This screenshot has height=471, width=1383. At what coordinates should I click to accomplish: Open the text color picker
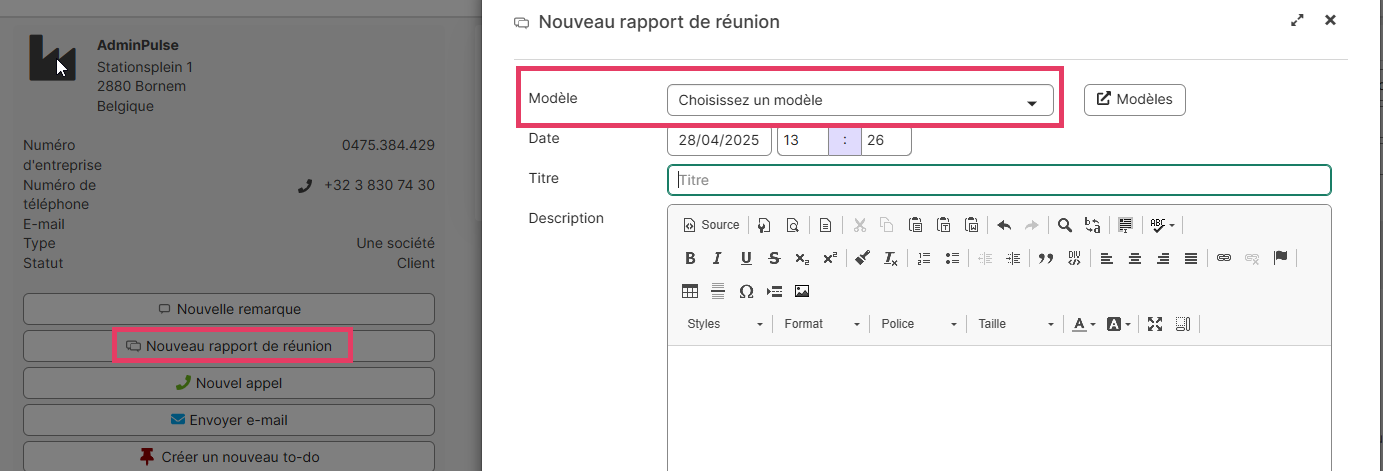tap(1084, 324)
